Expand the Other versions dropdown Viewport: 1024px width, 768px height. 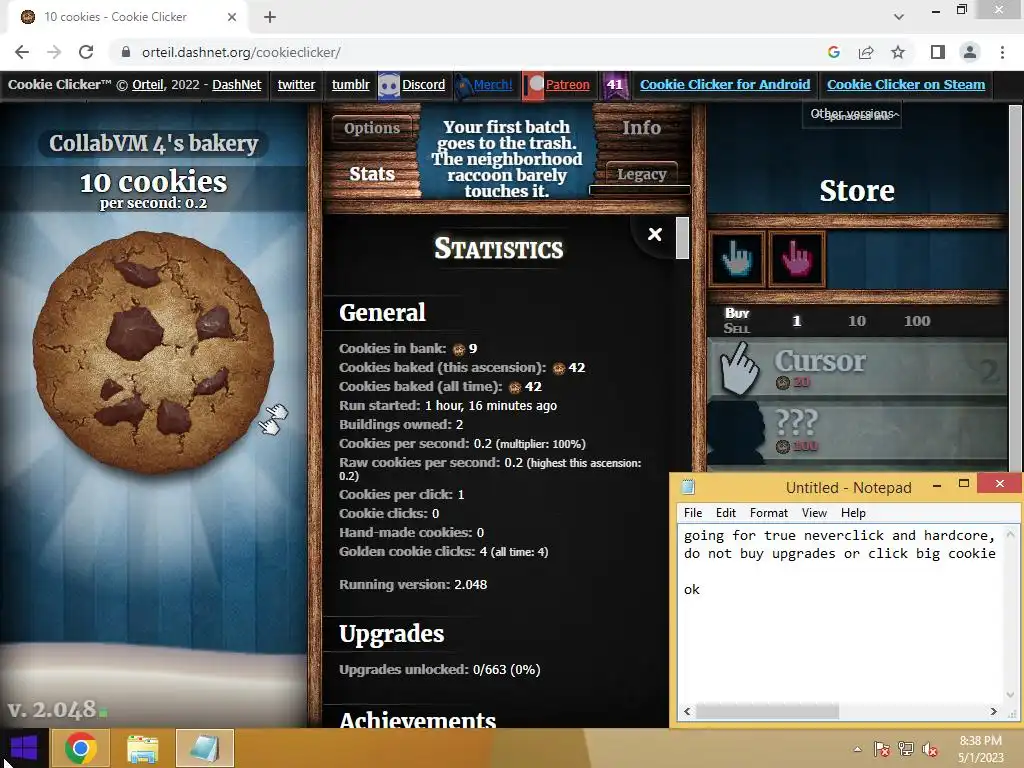click(852, 114)
